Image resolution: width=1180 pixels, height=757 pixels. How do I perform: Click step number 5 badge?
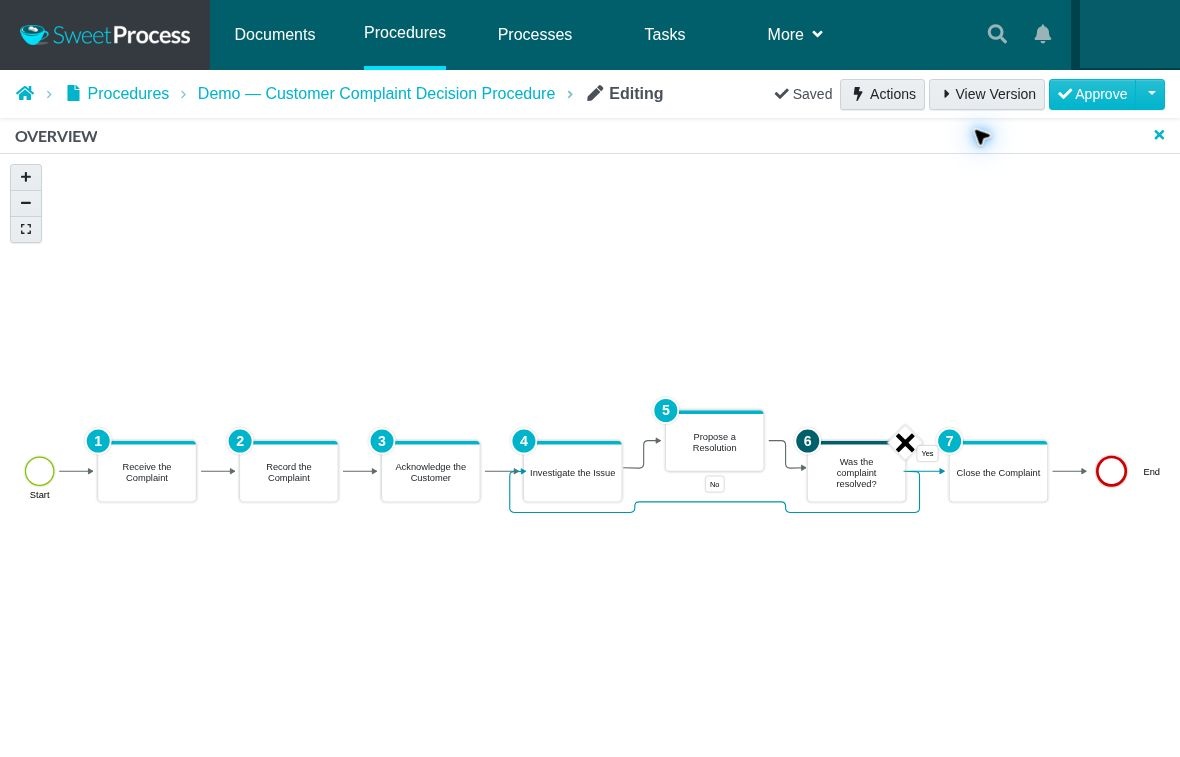tap(665, 410)
